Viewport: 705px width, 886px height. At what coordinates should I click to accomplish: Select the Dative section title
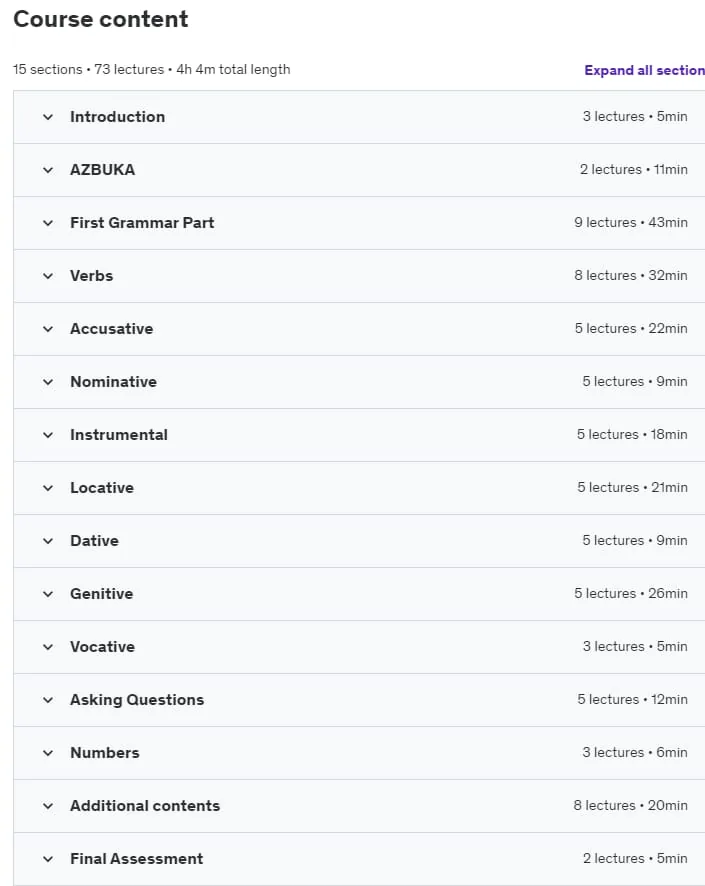click(x=94, y=541)
